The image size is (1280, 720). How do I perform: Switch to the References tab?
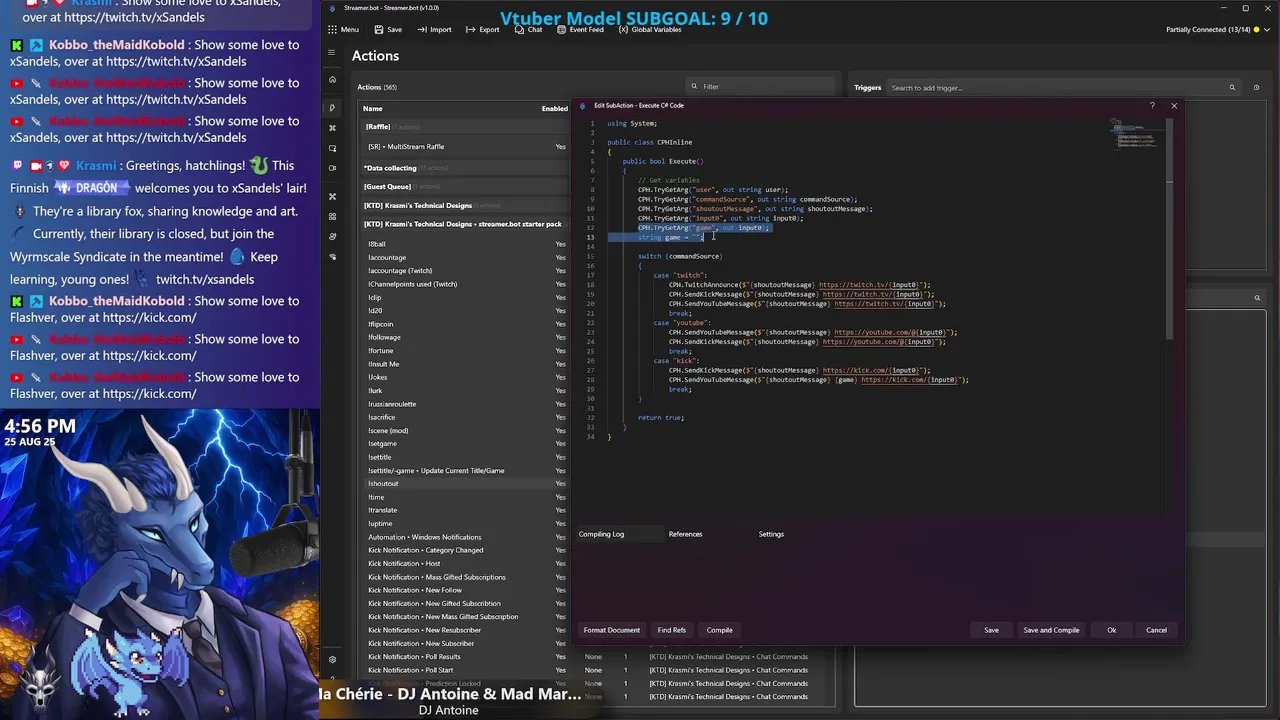tap(685, 534)
